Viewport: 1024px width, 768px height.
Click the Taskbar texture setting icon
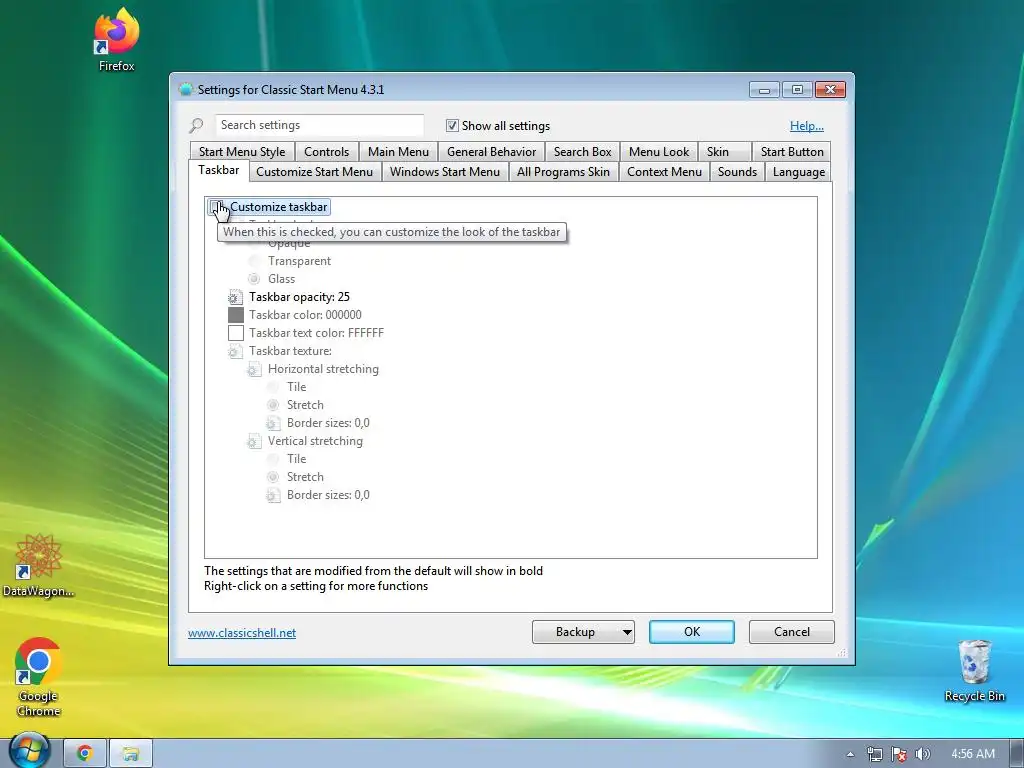tap(235, 351)
